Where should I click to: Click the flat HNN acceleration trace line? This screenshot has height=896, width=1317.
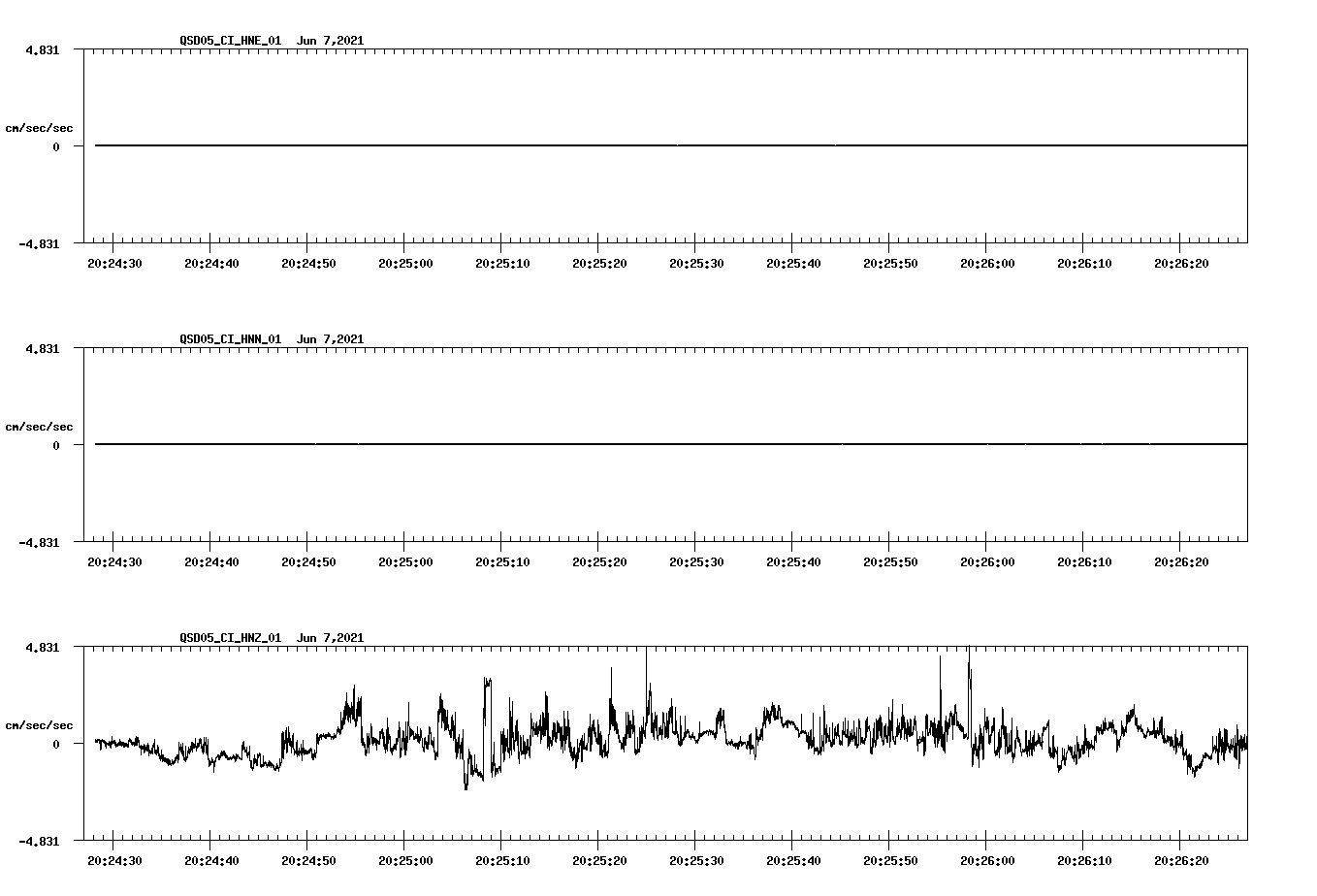(x=671, y=444)
